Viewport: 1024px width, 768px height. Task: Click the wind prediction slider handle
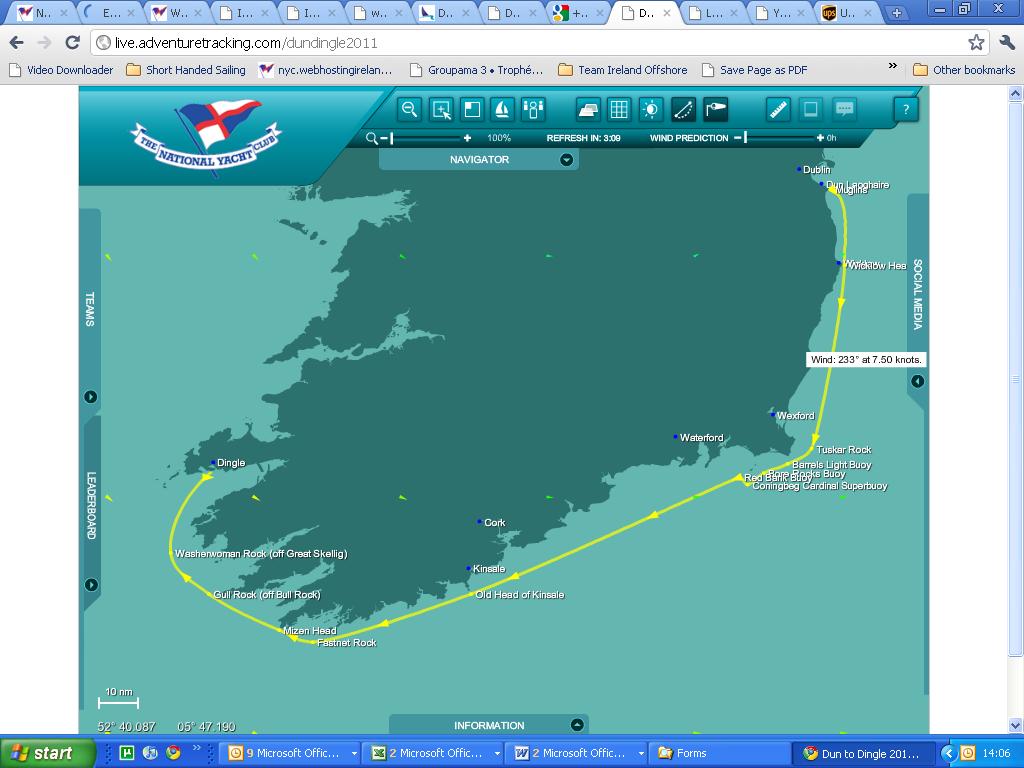(745, 138)
